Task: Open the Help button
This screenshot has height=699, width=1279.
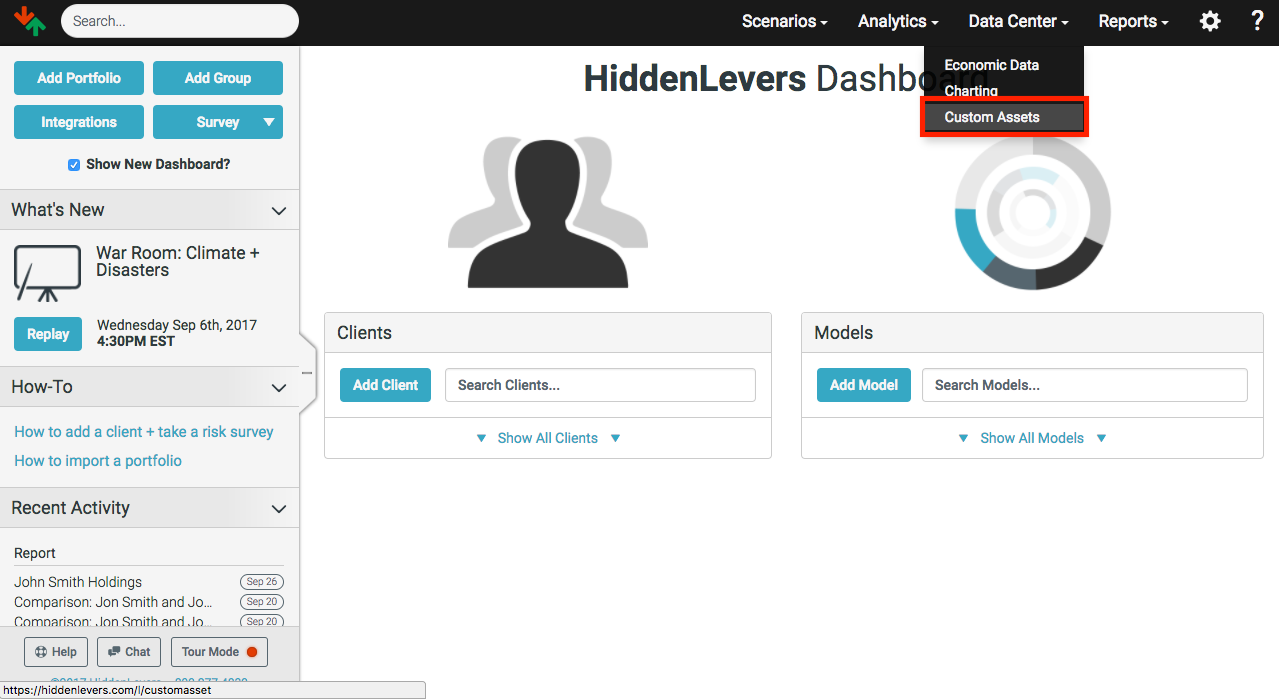Action: pos(56,652)
